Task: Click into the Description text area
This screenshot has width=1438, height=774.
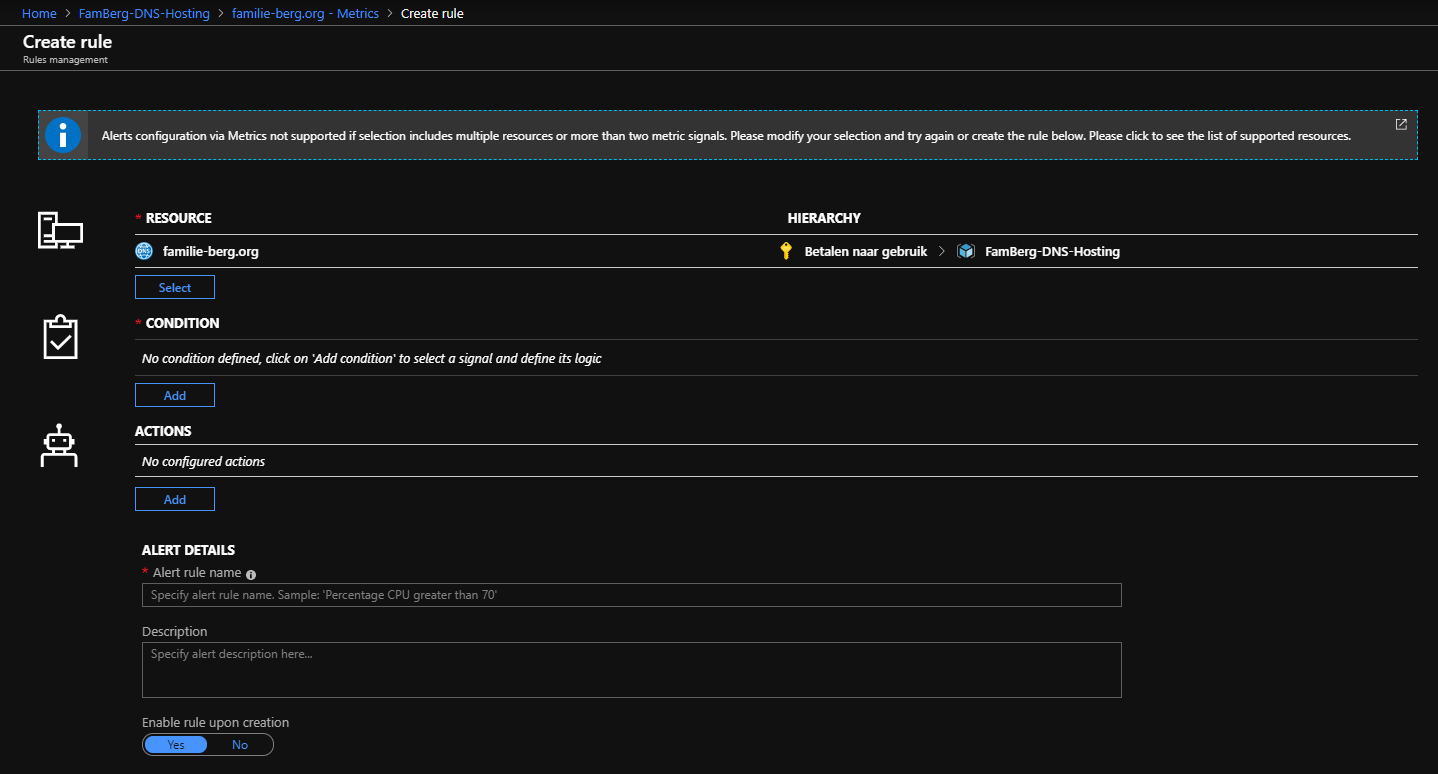Action: point(631,669)
